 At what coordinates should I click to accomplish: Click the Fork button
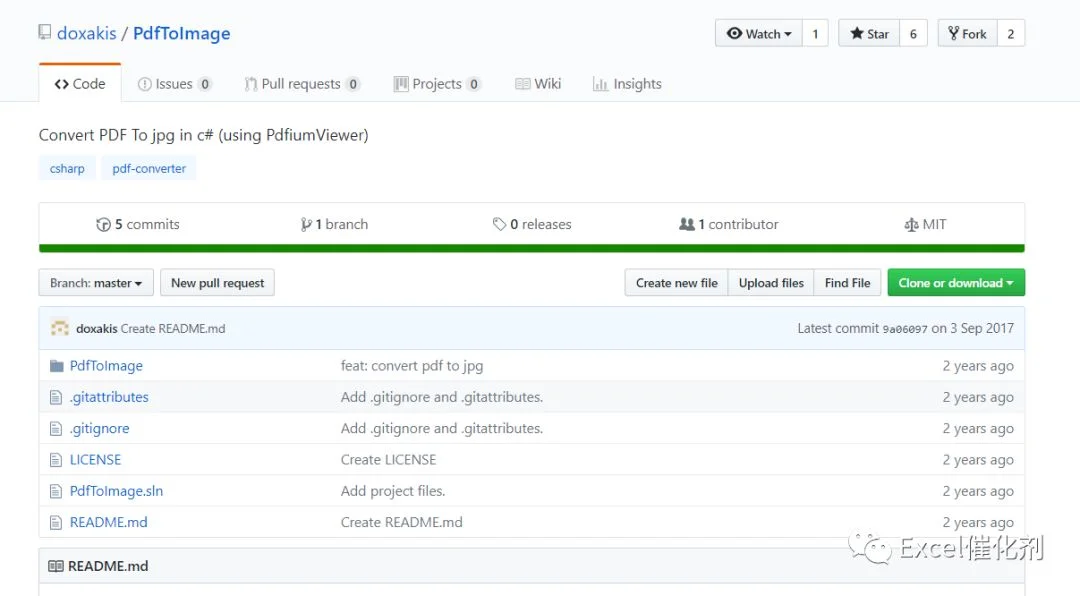[x=968, y=33]
